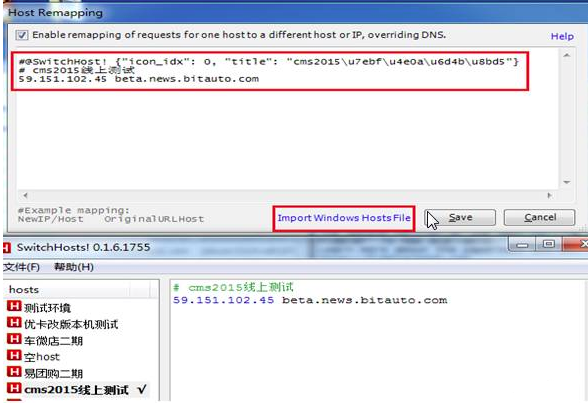Screen dimensions: 588x407
Task: Click the SwitchHosts! title bar app icon
Action: [7, 248]
